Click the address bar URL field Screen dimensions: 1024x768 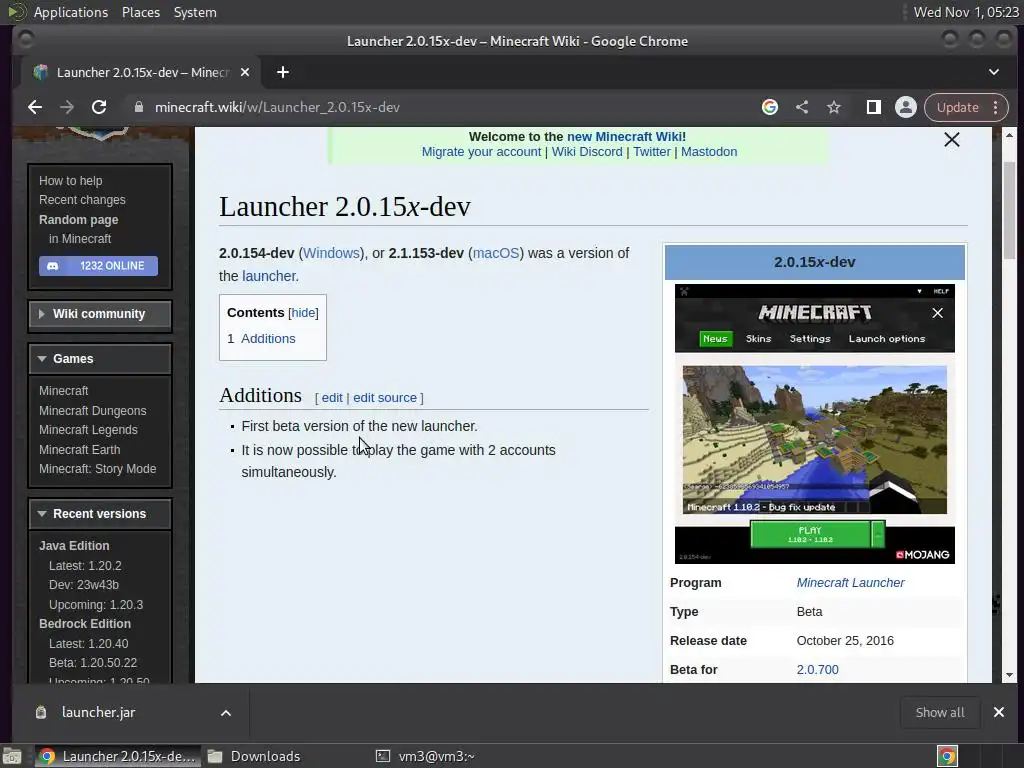[x=444, y=107]
